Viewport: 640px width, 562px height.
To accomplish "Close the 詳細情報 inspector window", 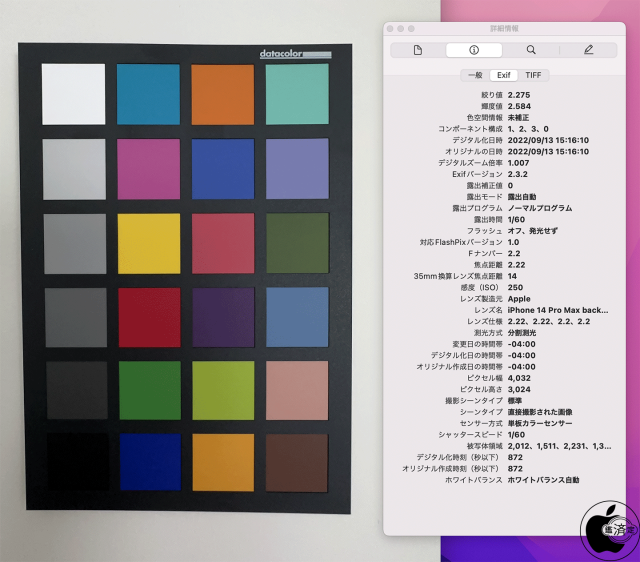I will click(391, 29).
